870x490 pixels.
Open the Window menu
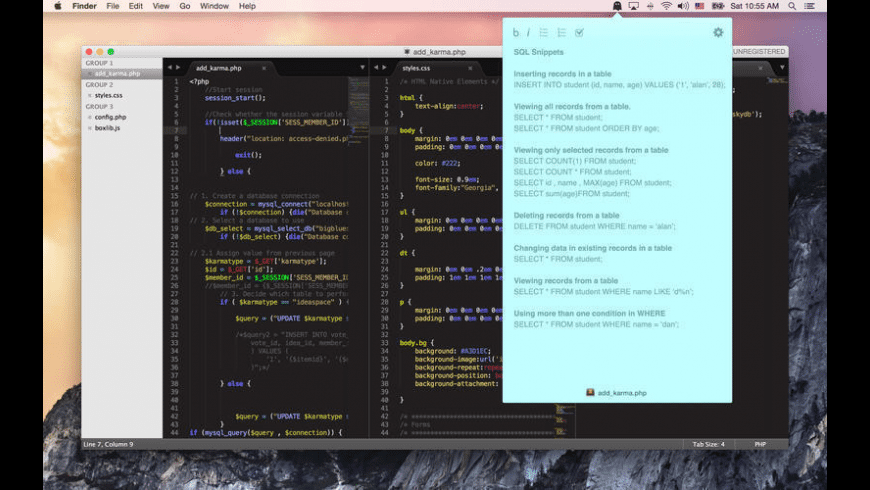point(214,6)
